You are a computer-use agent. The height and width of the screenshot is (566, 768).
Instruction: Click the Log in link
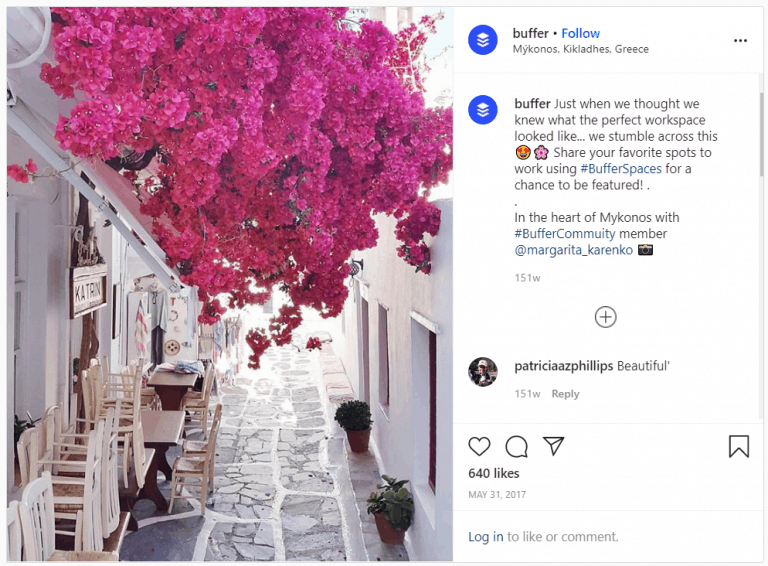(485, 537)
